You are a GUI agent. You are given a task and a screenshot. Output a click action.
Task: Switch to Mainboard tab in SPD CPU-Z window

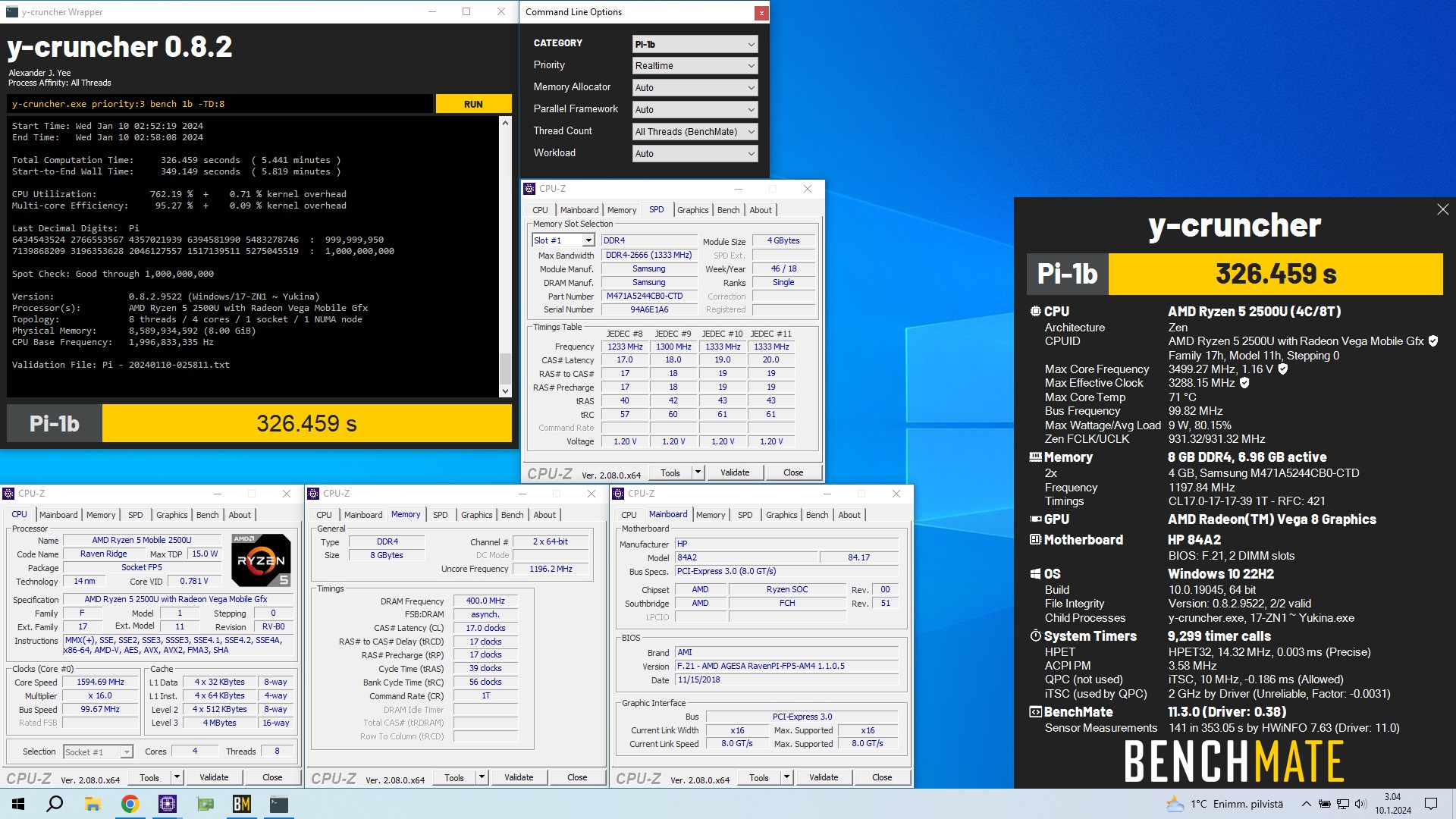(579, 210)
